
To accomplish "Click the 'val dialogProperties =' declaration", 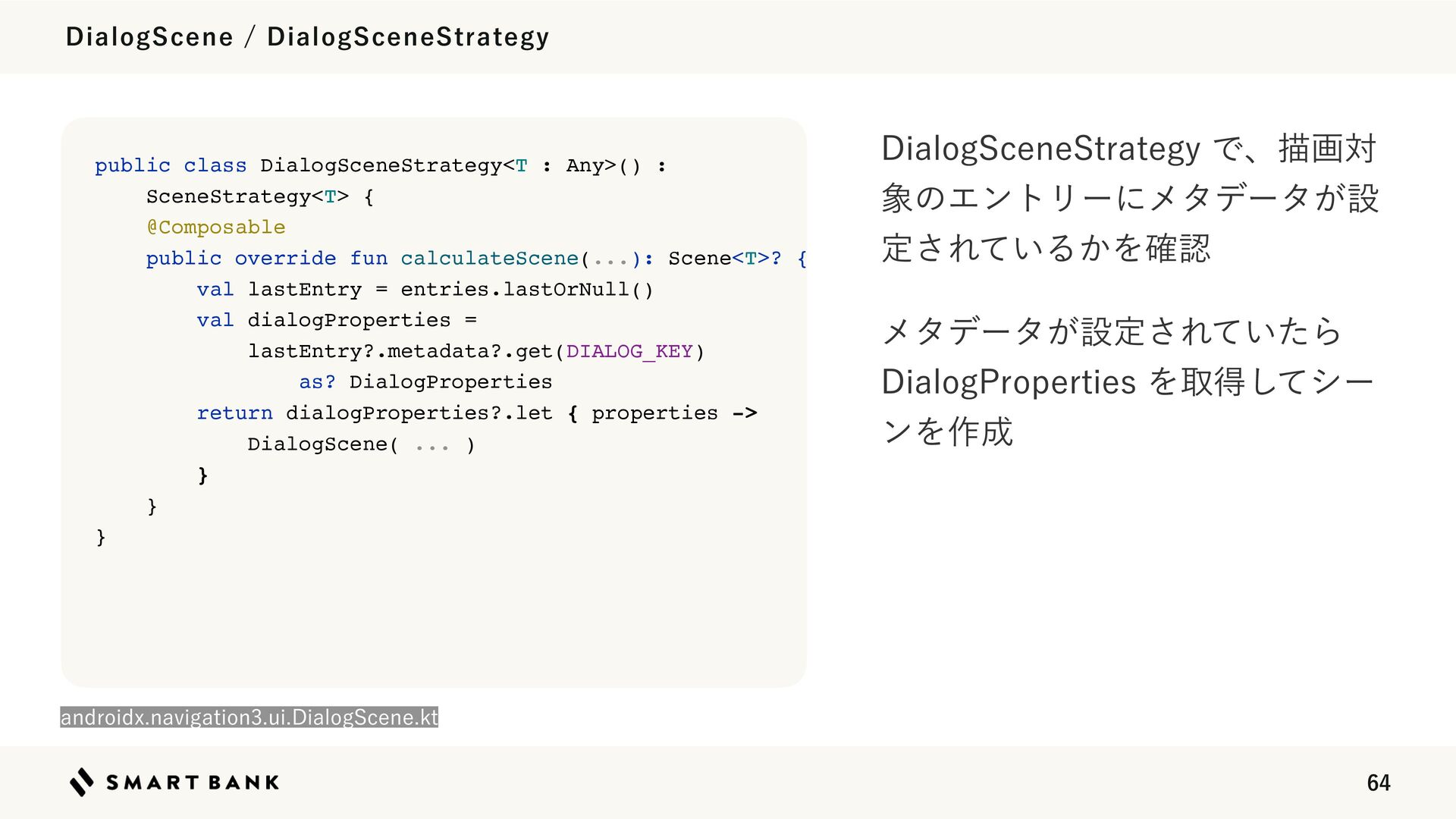I will click(337, 321).
